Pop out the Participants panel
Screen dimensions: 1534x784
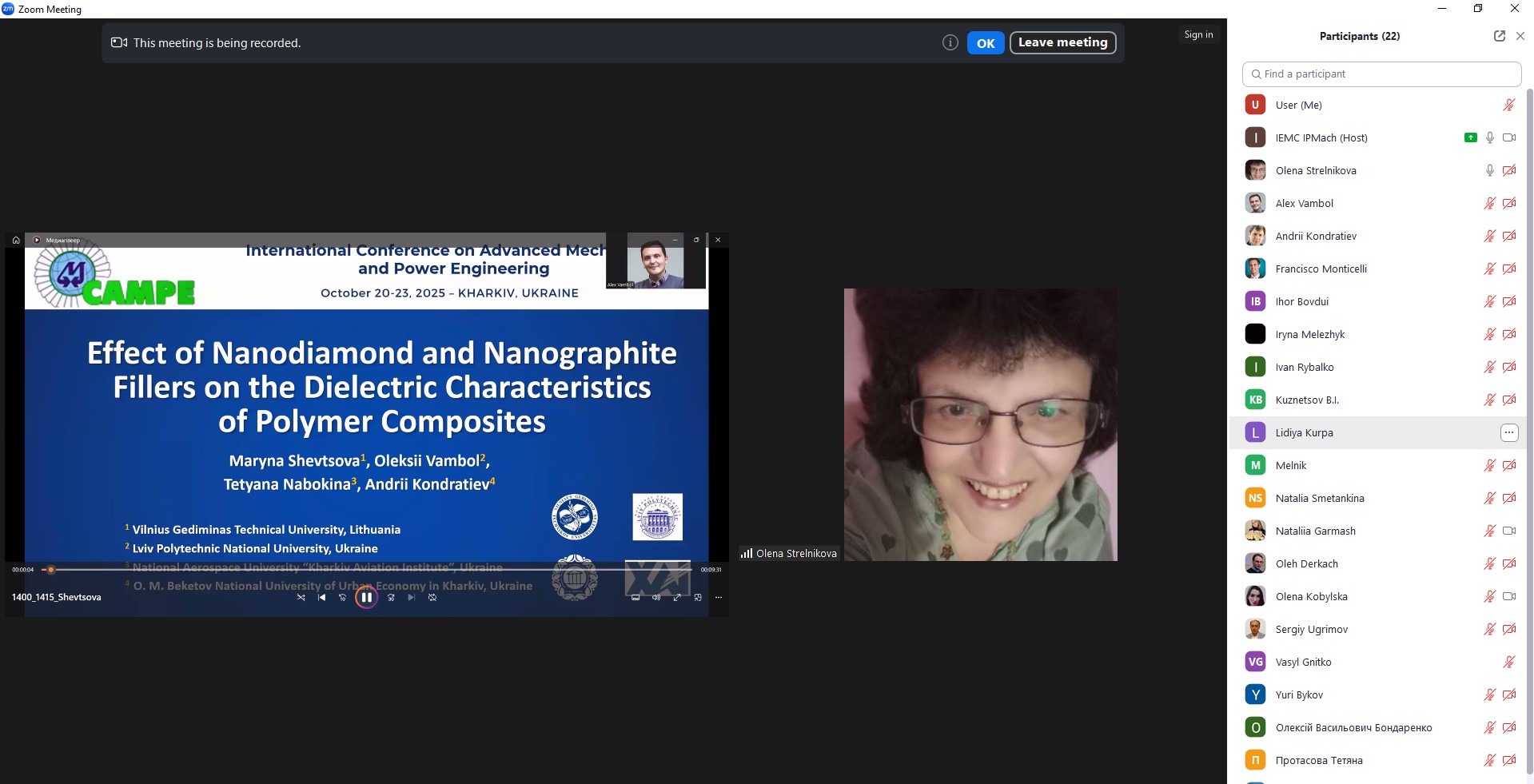(x=1499, y=36)
